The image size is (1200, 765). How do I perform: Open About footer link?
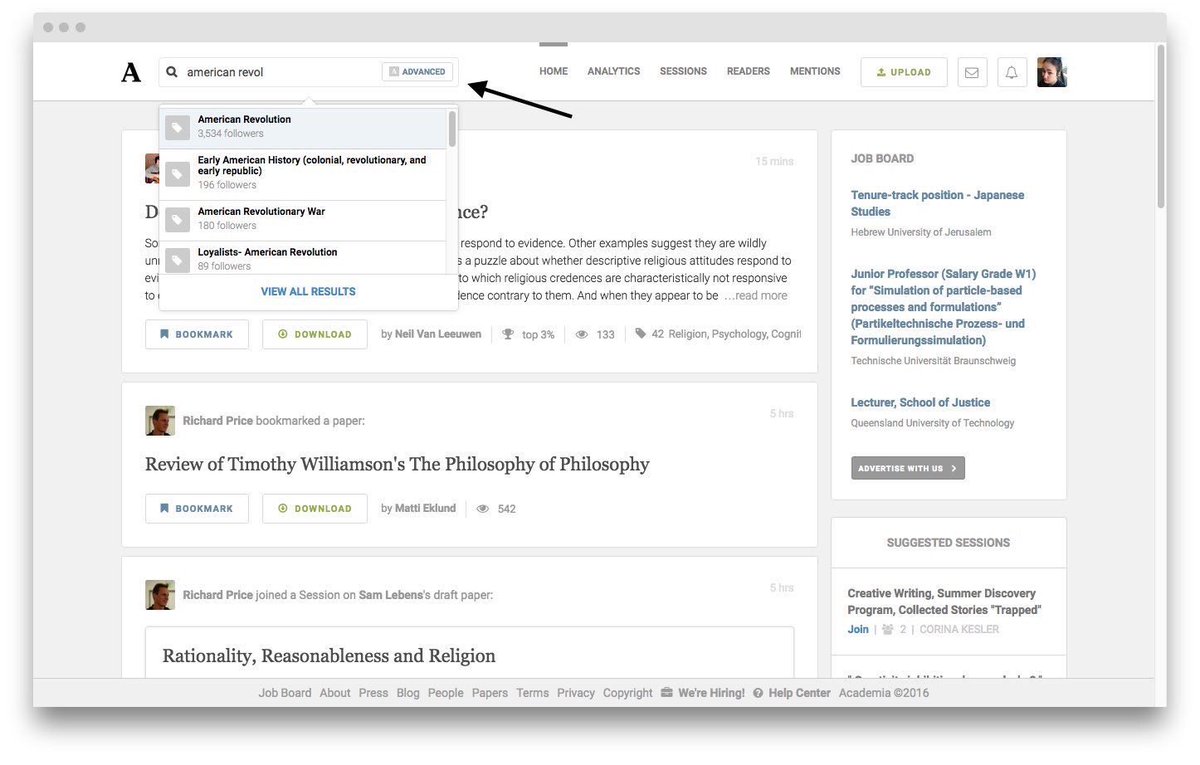(x=335, y=693)
